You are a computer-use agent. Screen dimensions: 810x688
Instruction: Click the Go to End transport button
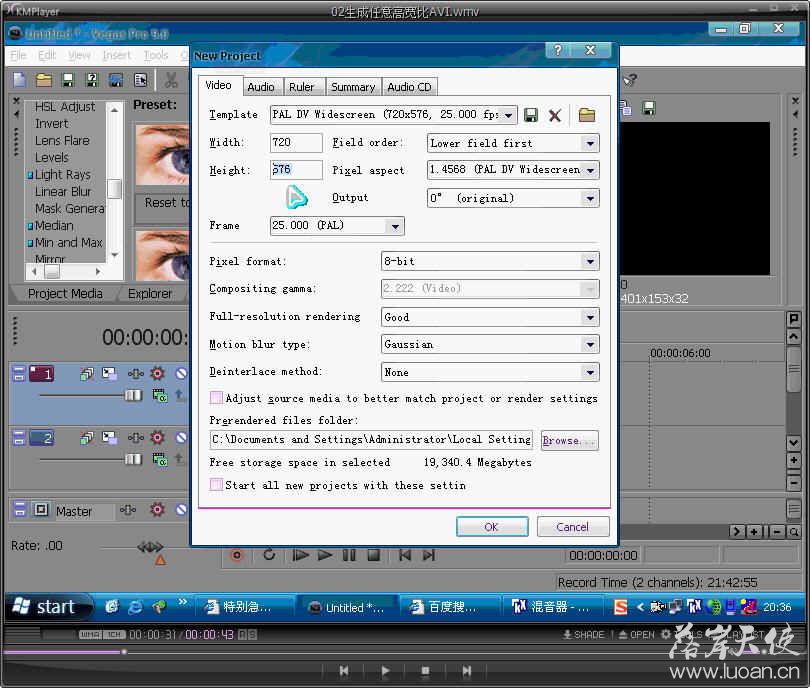(429, 555)
